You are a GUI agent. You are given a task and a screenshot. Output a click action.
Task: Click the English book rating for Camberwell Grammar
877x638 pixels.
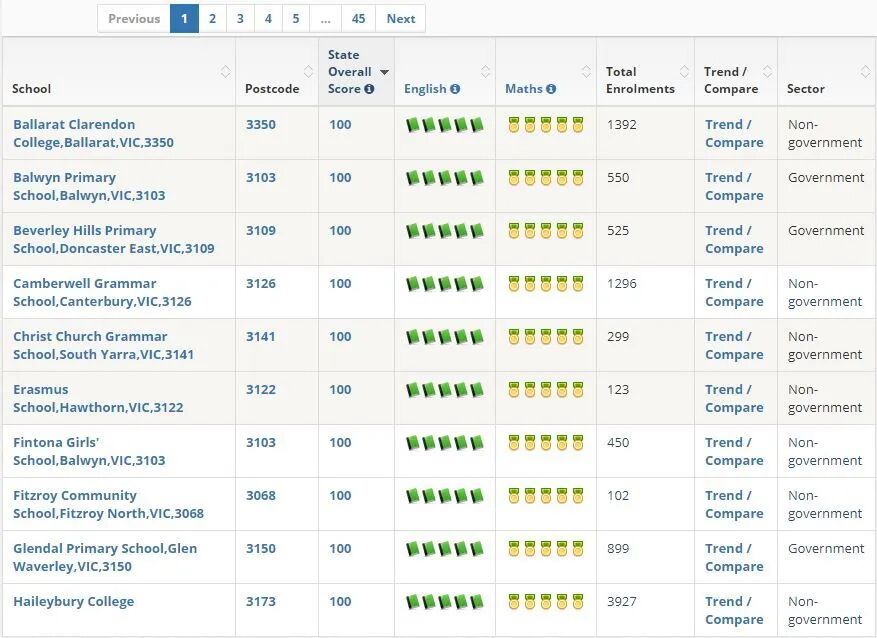(445, 284)
